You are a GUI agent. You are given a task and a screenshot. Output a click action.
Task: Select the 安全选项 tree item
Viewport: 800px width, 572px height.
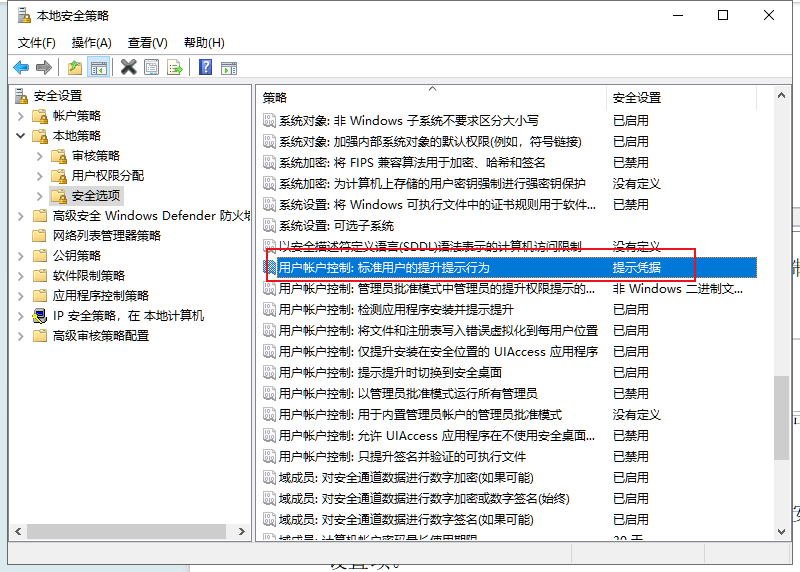click(96, 195)
